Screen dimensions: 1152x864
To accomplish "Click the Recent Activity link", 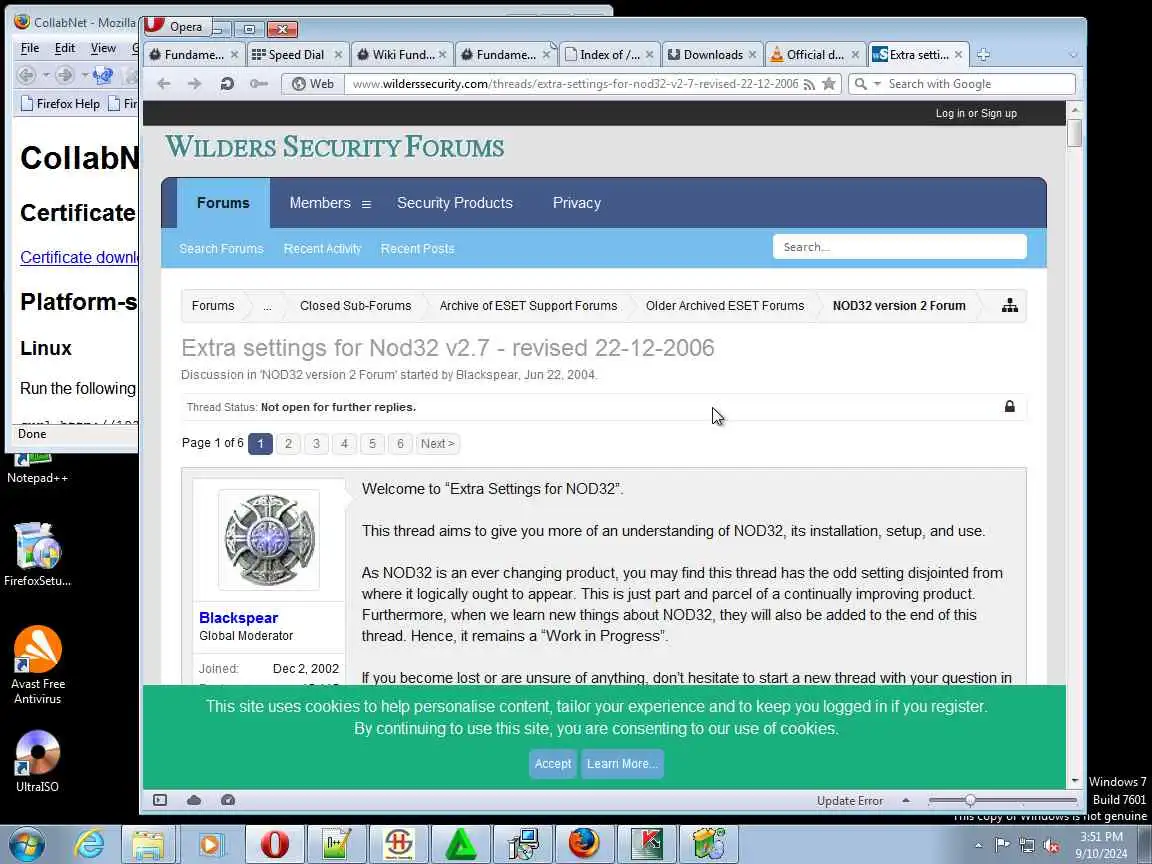I will point(323,248).
